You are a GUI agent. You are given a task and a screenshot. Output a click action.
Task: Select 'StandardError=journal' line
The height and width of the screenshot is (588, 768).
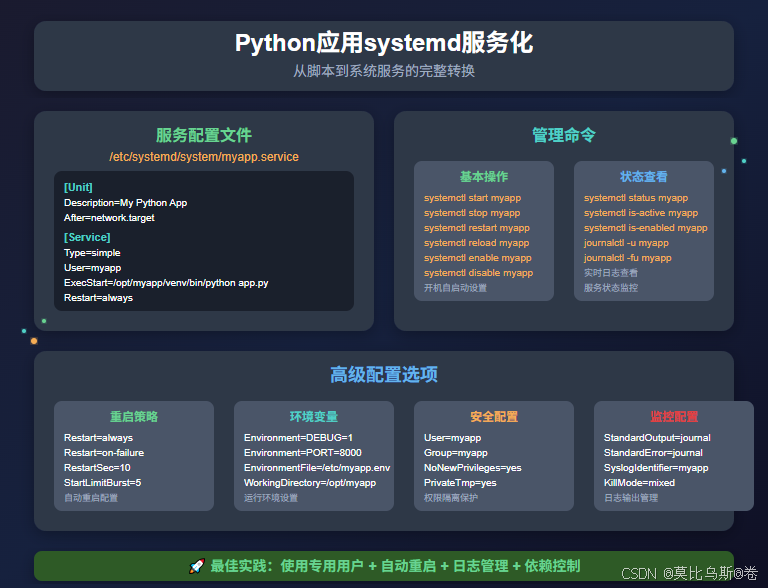tap(653, 453)
